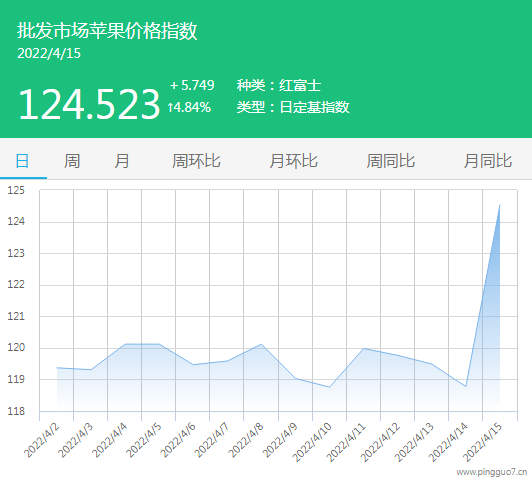Switch to the 月环比 tab
Image resolution: width=532 pixels, height=481 pixels.
[x=293, y=161]
